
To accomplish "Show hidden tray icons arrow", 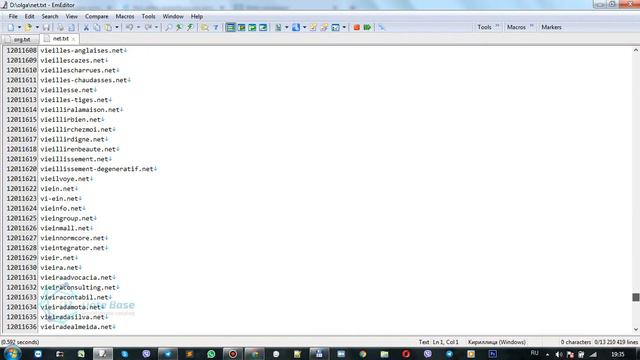I will pos(547,354).
